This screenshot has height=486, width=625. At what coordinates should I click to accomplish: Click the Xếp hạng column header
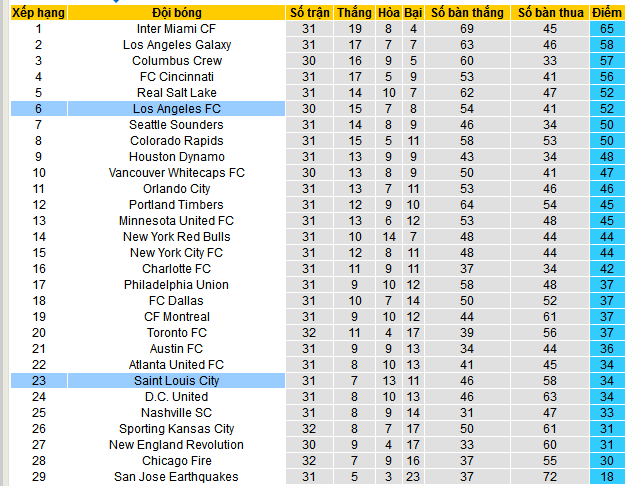39,13
